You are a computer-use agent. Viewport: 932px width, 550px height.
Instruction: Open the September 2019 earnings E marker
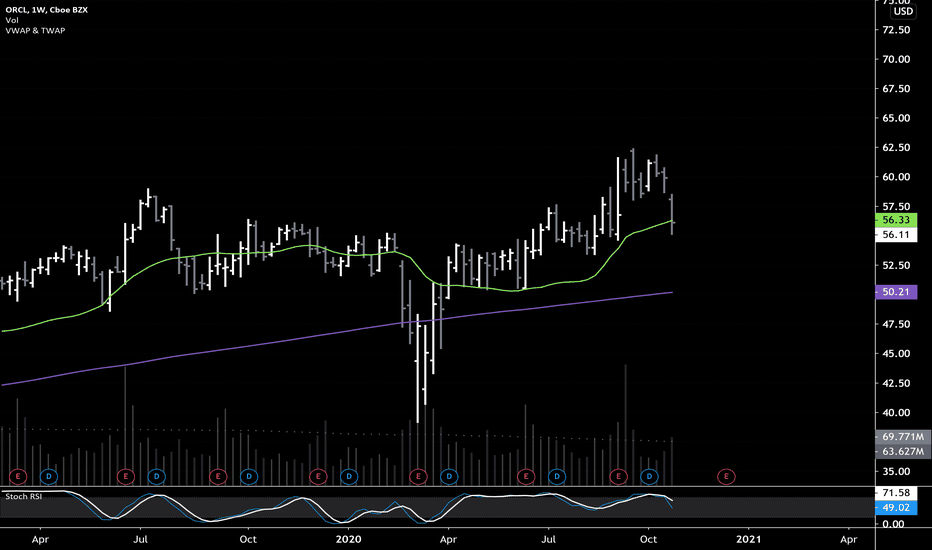click(x=218, y=476)
